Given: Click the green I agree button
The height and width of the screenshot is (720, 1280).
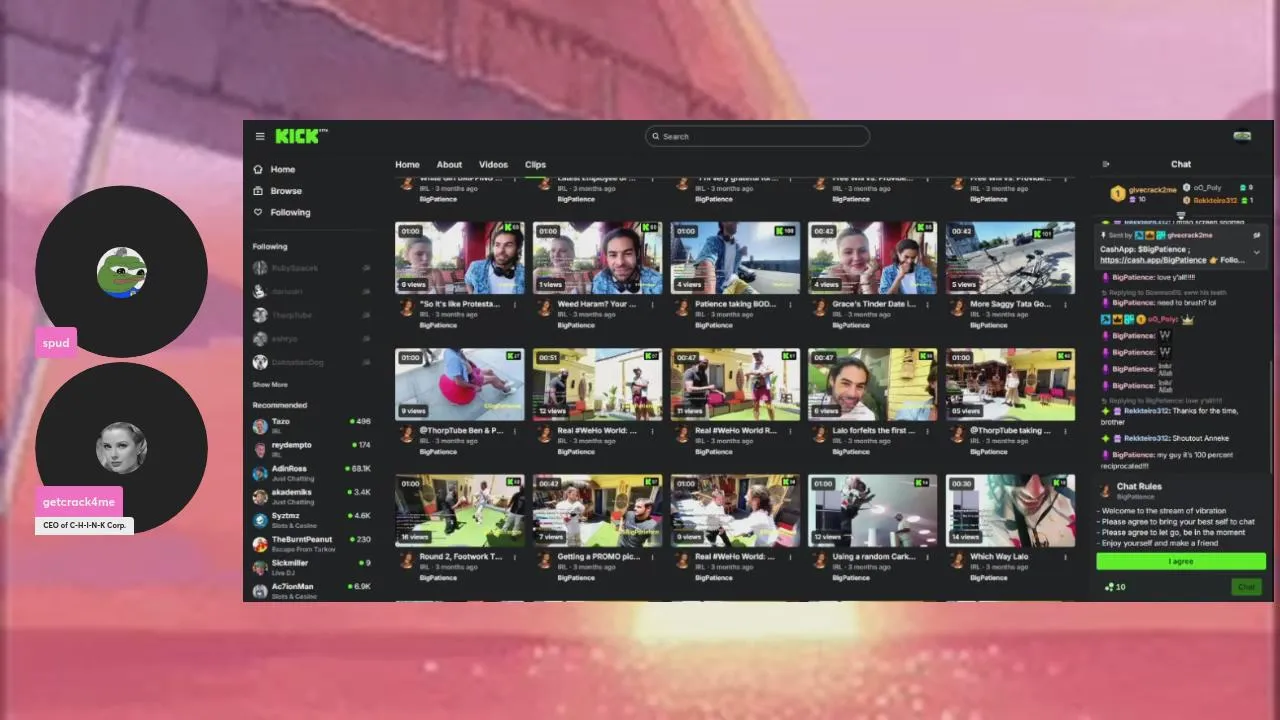Looking at the screenshot, I should 1181,561.
